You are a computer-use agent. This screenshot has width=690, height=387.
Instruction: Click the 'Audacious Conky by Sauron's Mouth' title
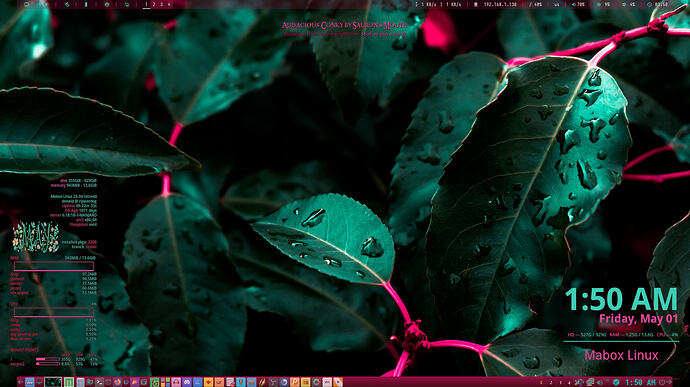click(x=345, y=25)
